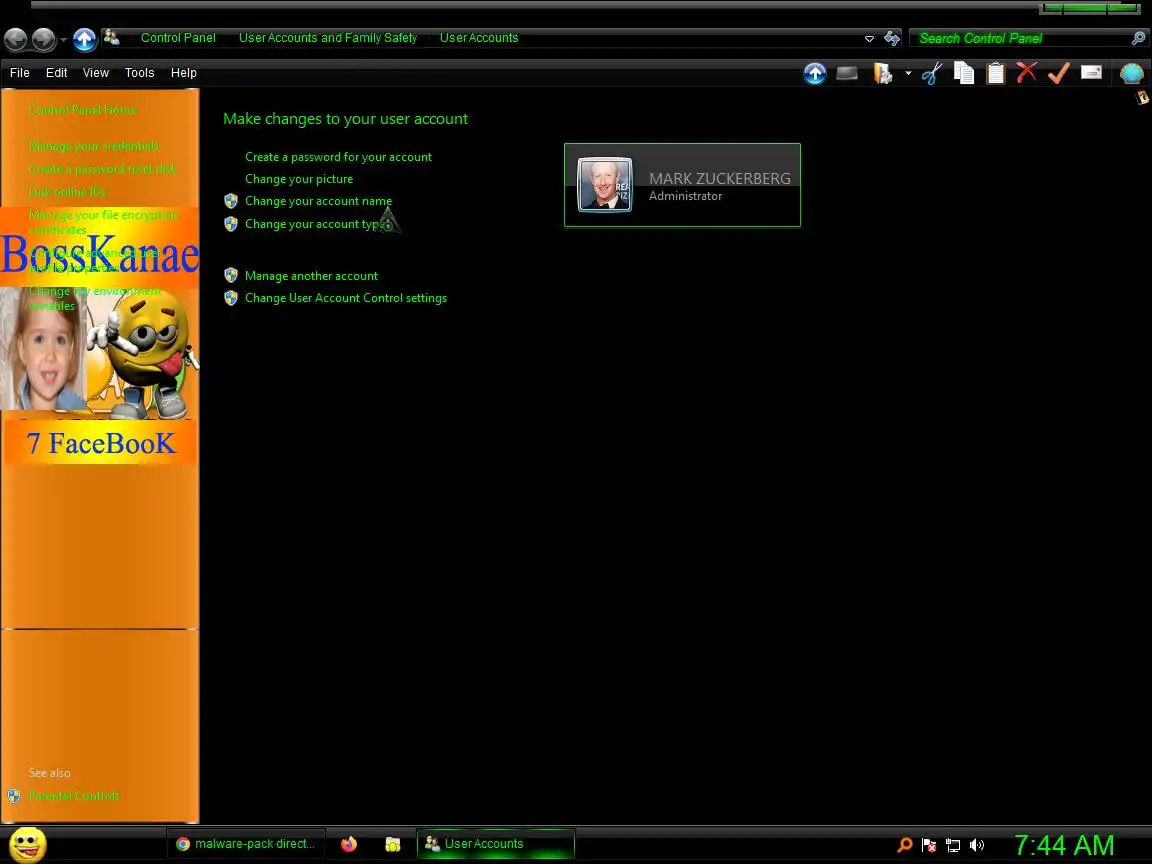This screenshot has height=864, width=1152.
Task: Open the Folder Options toolbar icon
Action: tap(882, 73)
